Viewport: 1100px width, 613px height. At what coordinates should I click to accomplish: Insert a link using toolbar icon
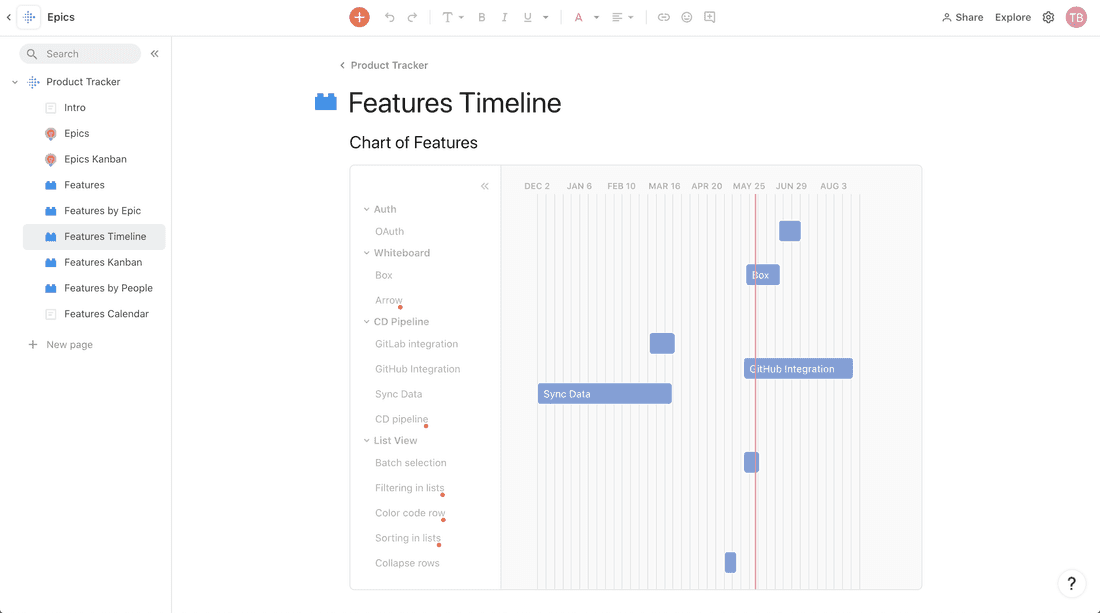[x=663, y=17]
